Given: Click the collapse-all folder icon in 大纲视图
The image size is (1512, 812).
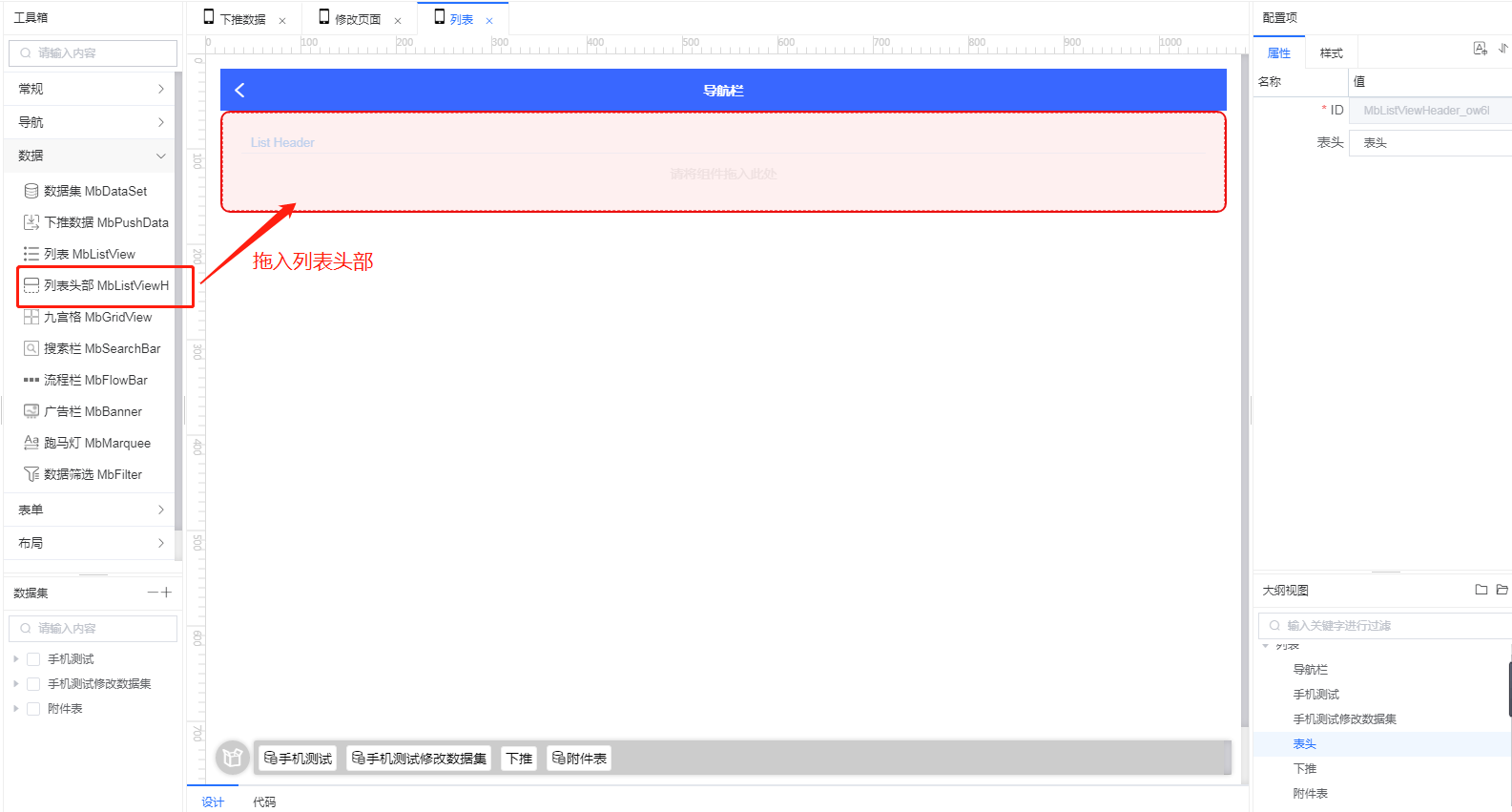Looking at the screenshot, I should pyautogui.click(x=1481, y=590).
